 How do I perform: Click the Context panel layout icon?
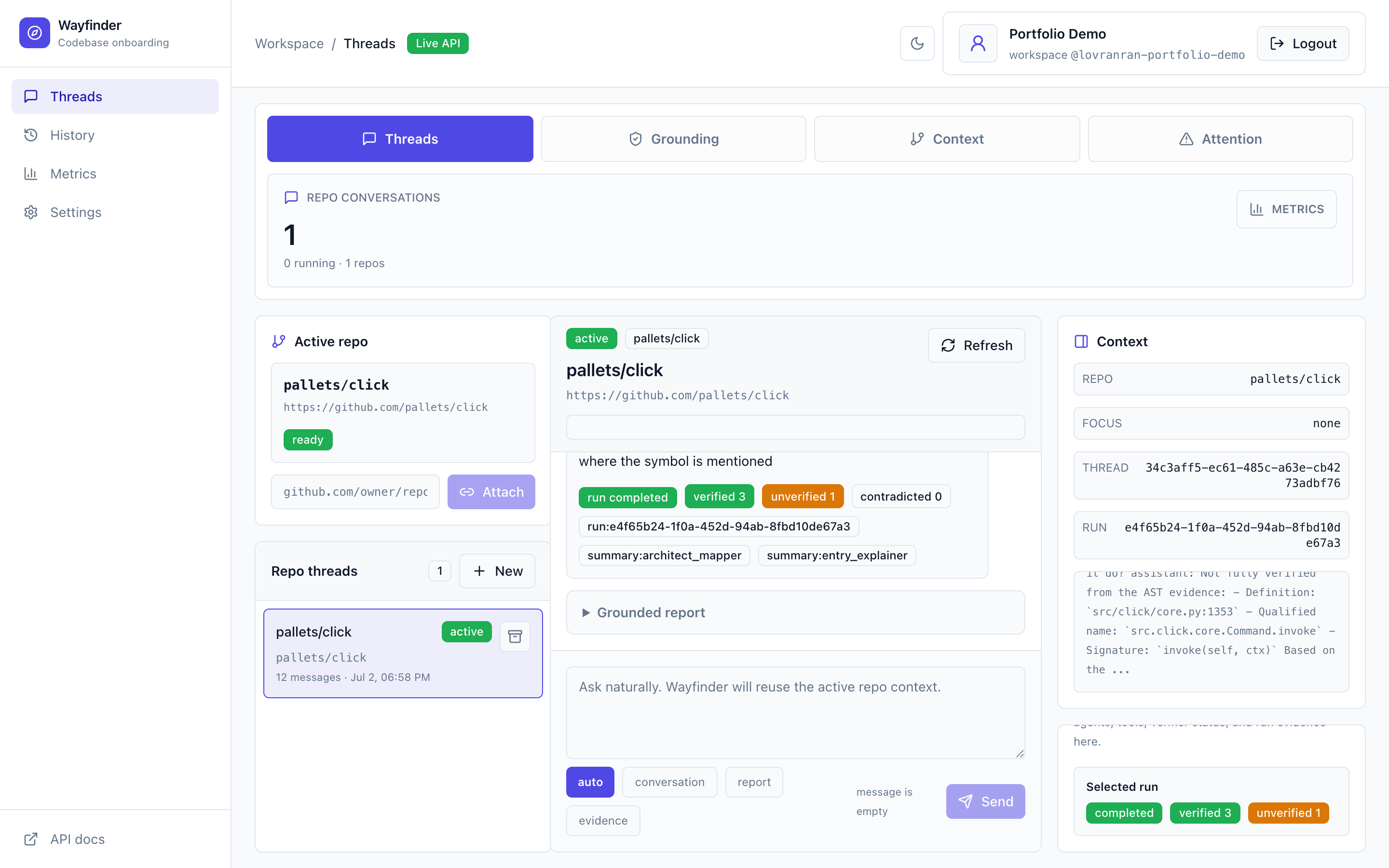point(1081,341)
